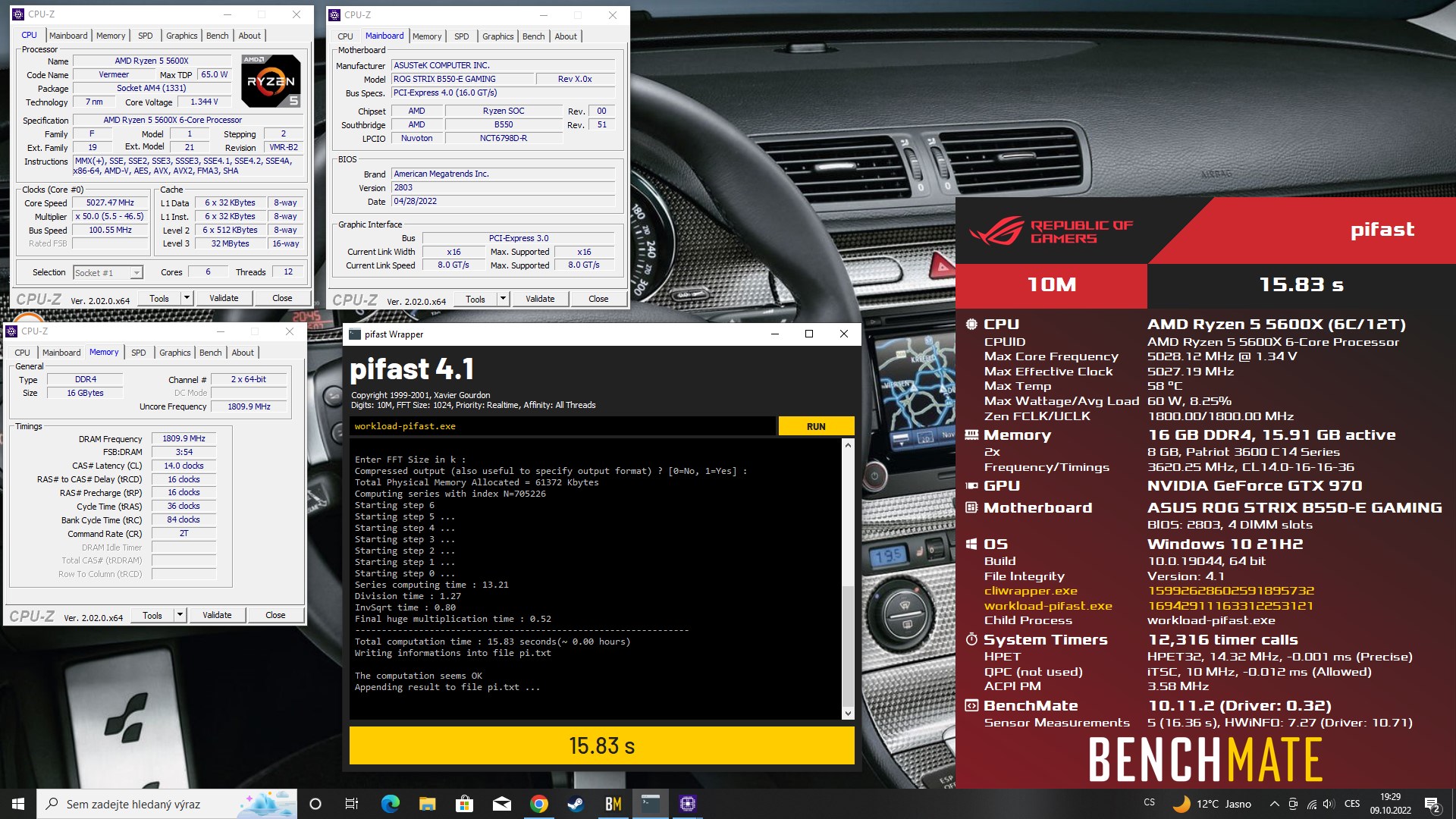This screenshot has height=819, width=1456.
Task: Click pifast console scrollbar down arrow
Action: click(x=848, y=714)
